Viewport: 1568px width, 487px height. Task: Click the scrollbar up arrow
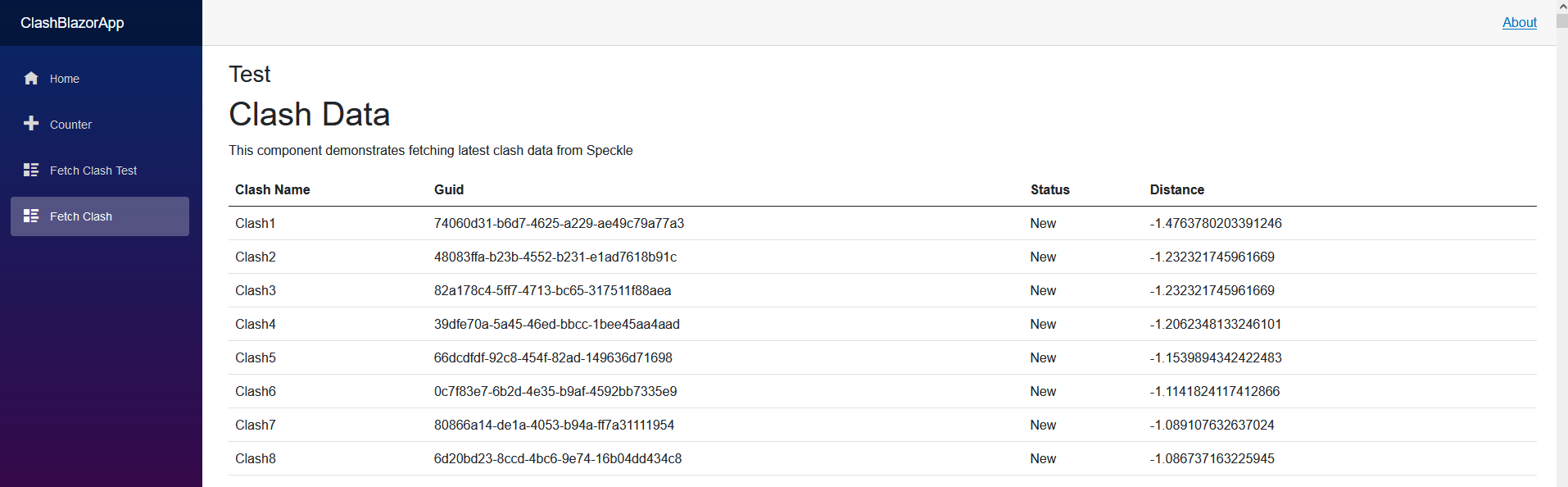(x=1561, y=7)
